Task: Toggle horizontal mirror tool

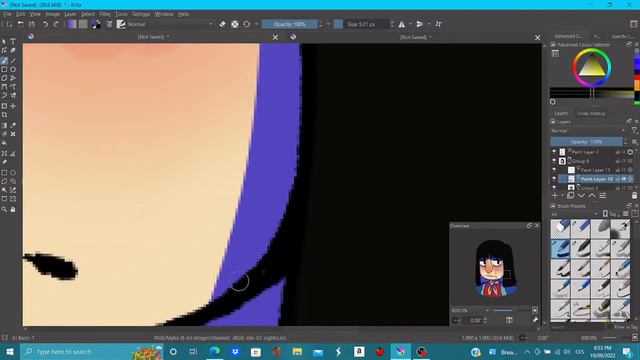Action: pos(402,24)
